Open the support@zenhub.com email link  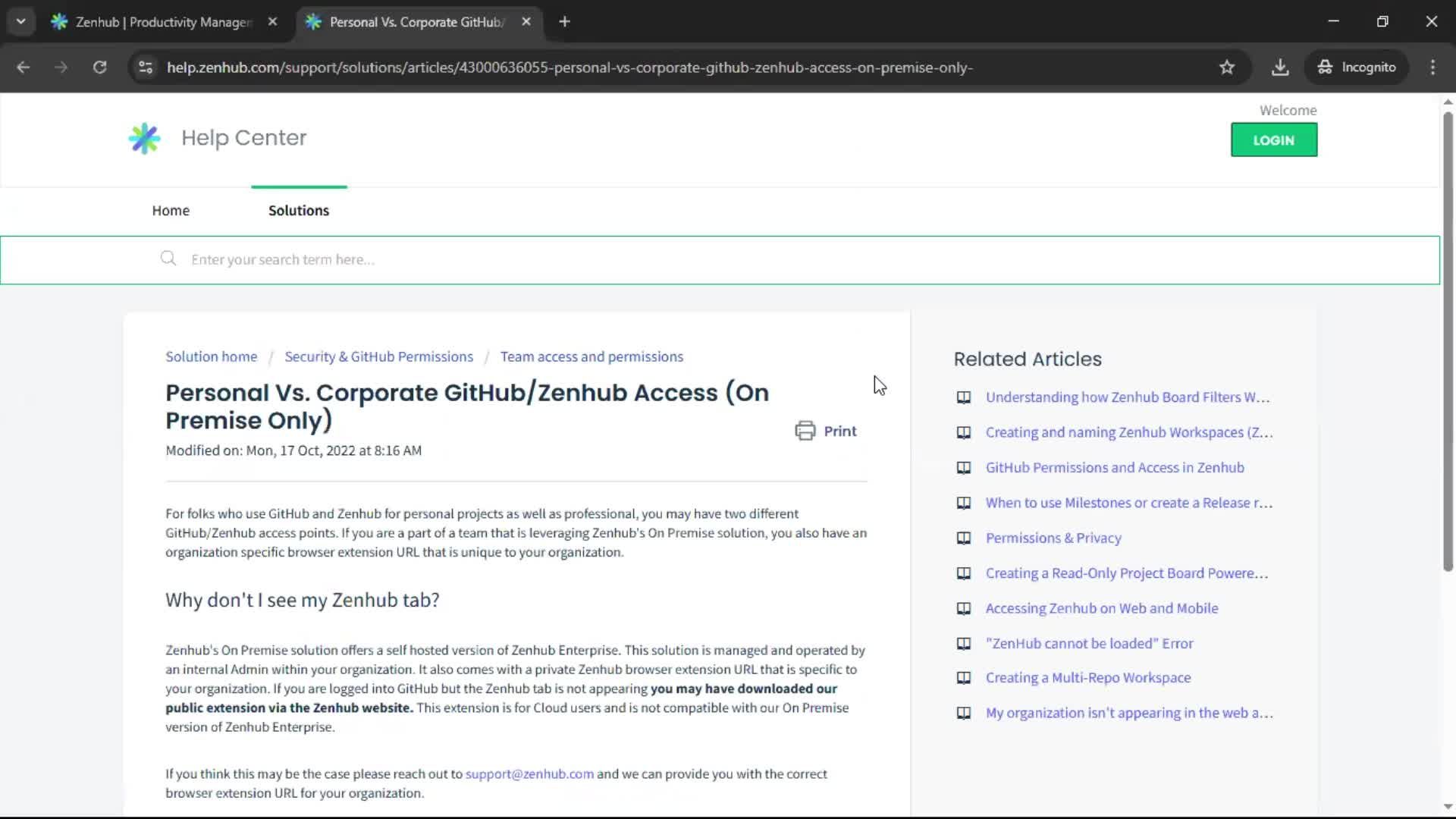click(x=529, y=773)
